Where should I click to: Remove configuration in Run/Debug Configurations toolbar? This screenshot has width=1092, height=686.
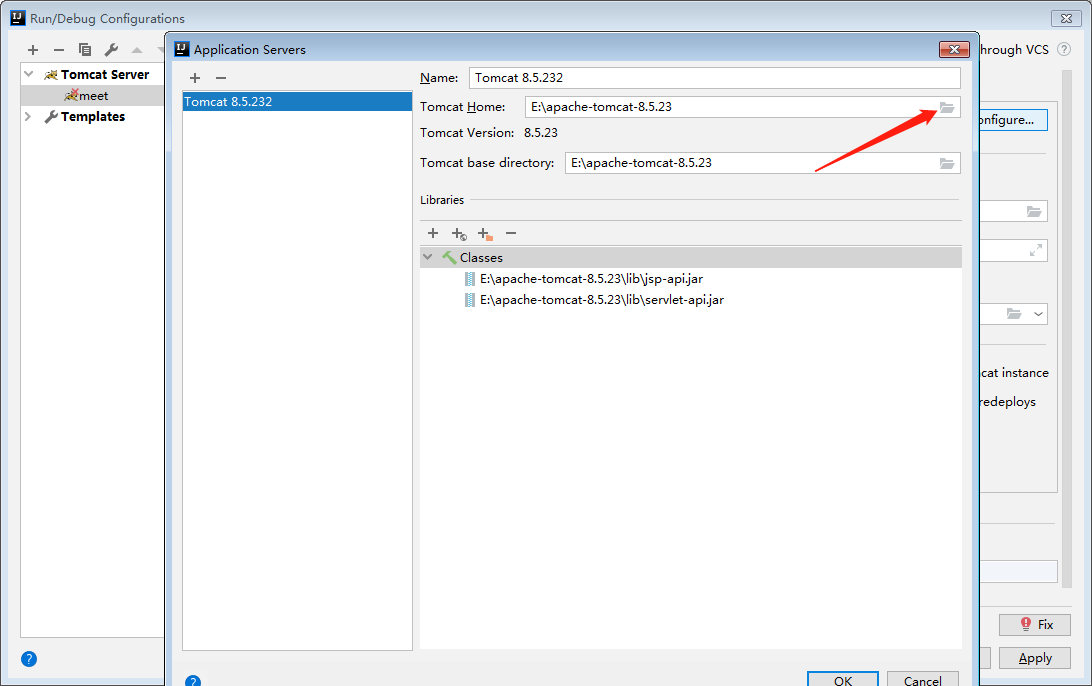click(58, 50)
